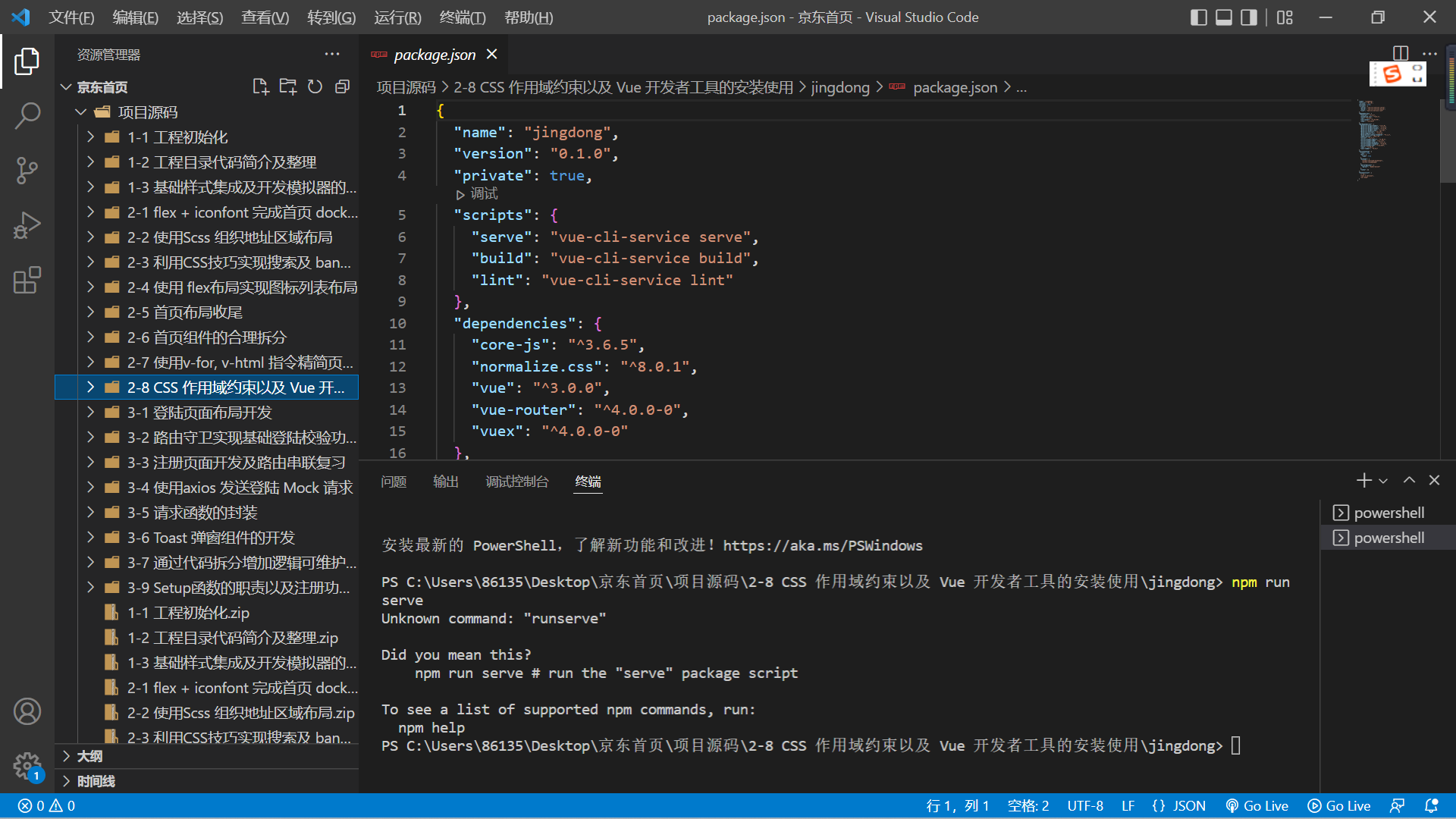Switch to the 输出 panel tab

pos(446,482)
